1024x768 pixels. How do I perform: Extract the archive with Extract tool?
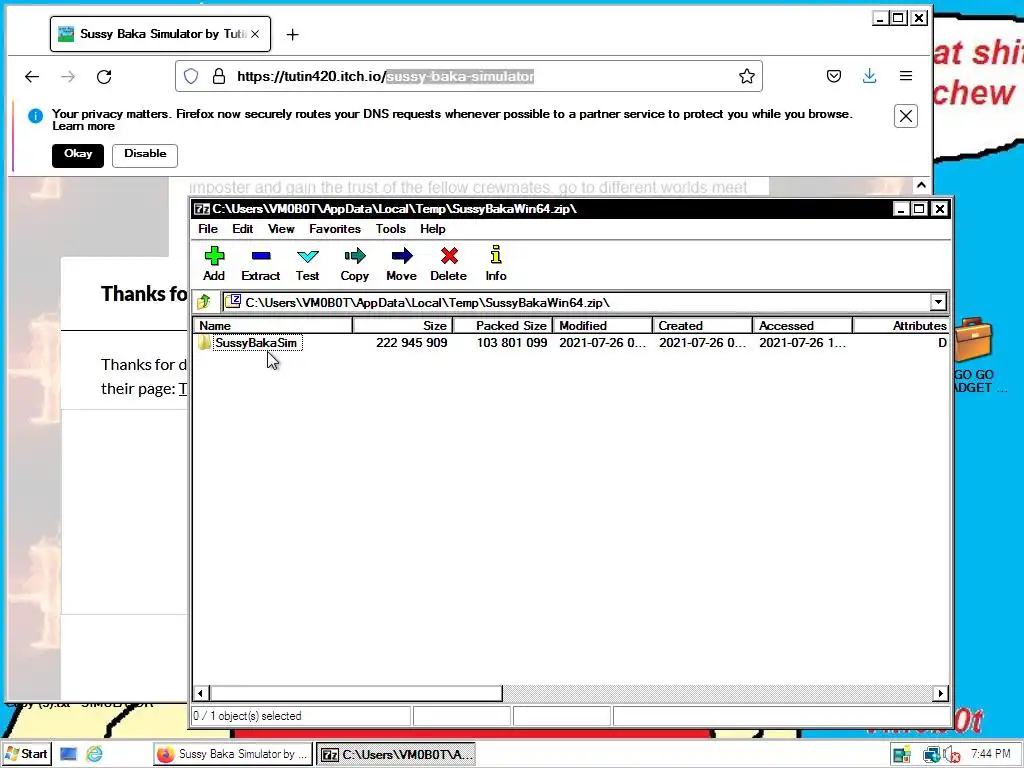pos(261,264)
